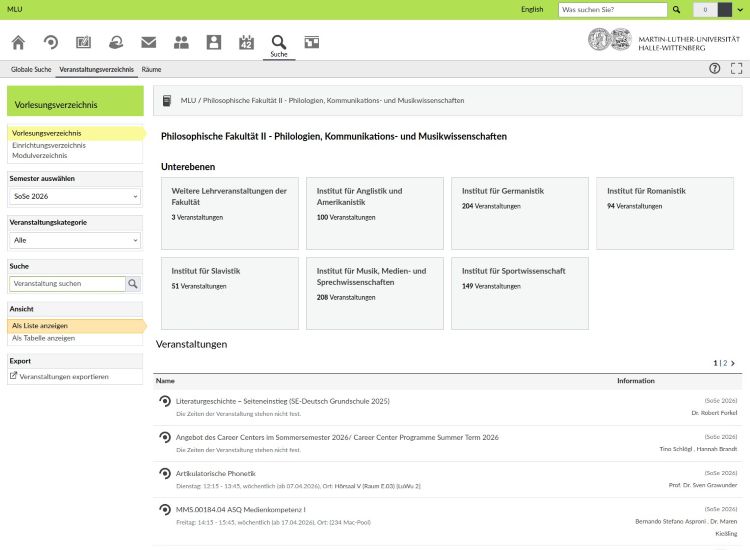Open the profile icon

(214, 43)
